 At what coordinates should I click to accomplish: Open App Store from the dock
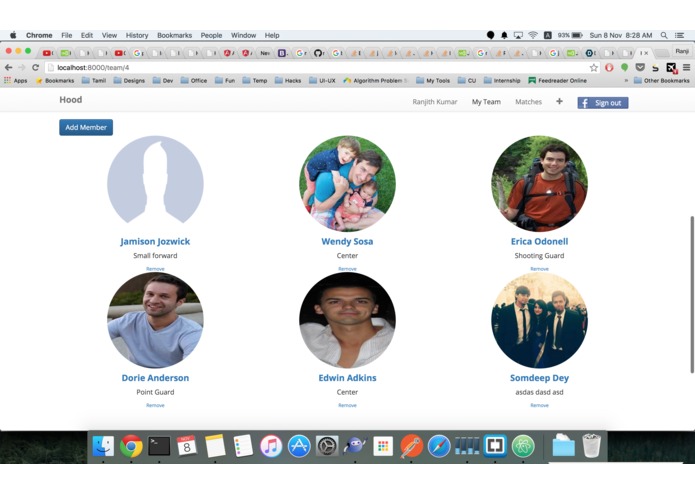point(299,446)
